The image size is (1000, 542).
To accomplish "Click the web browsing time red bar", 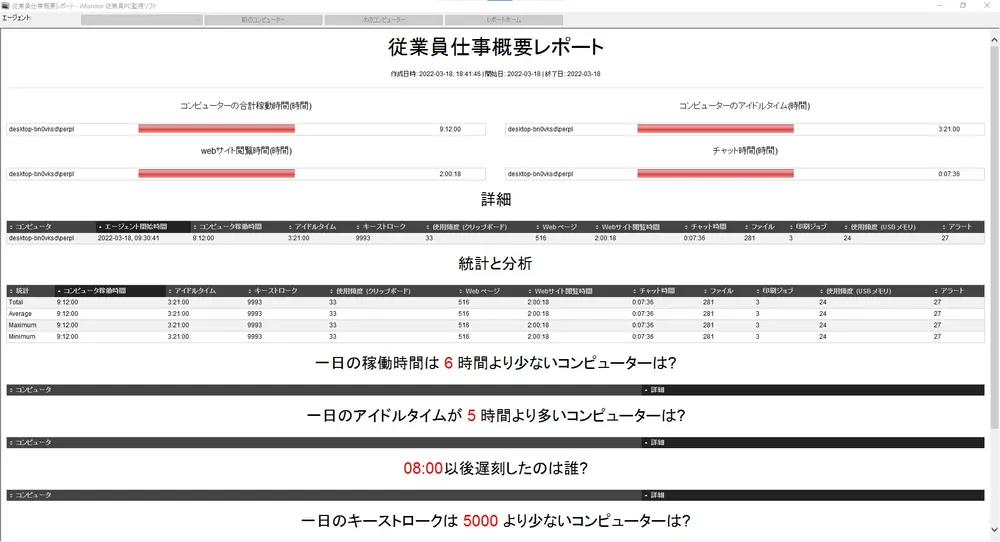I will point(216,173).
